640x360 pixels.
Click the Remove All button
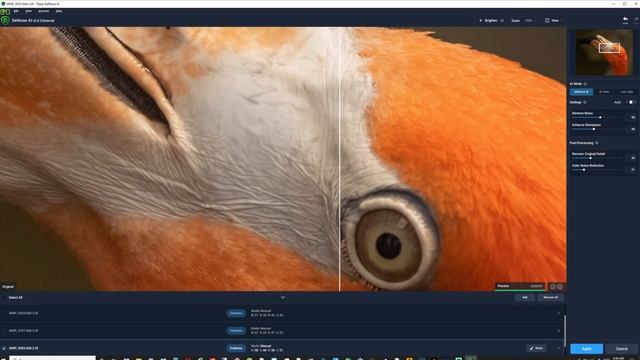pyautogui.click(x=551, y=298)
